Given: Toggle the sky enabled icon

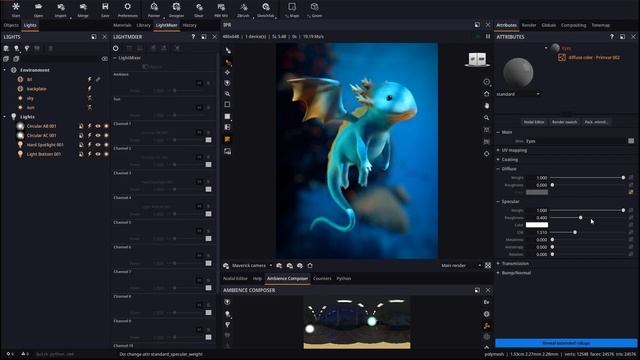Looking at the screenshot, I should (x=89, y=98).
